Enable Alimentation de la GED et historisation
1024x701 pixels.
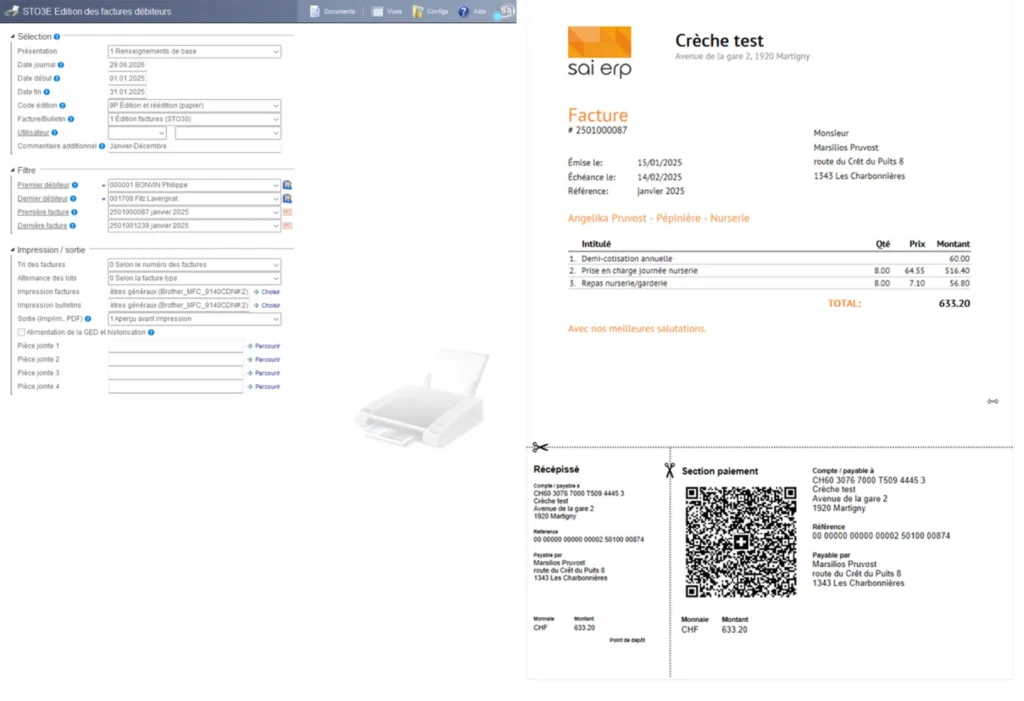[x=22, y=333]
